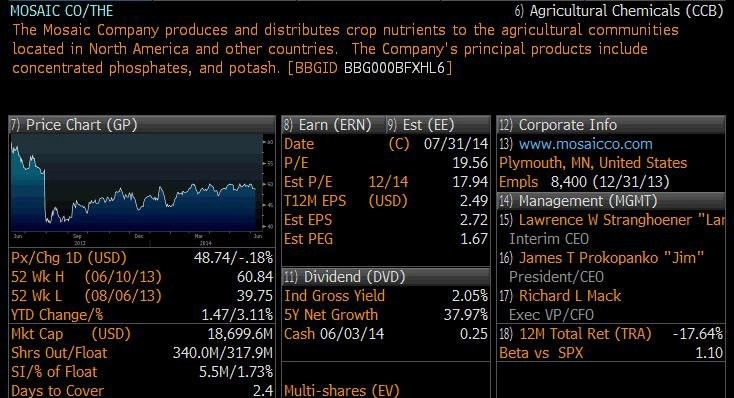Click the Mosaic stock price chart thumbnail

(x=142, y=191)
